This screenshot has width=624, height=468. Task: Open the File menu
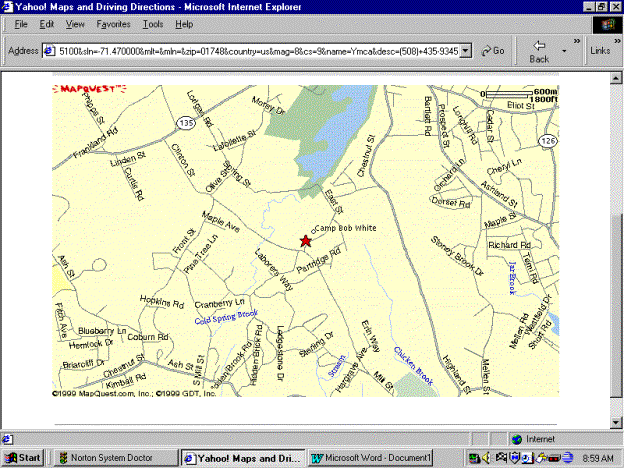tap(21, 24)
